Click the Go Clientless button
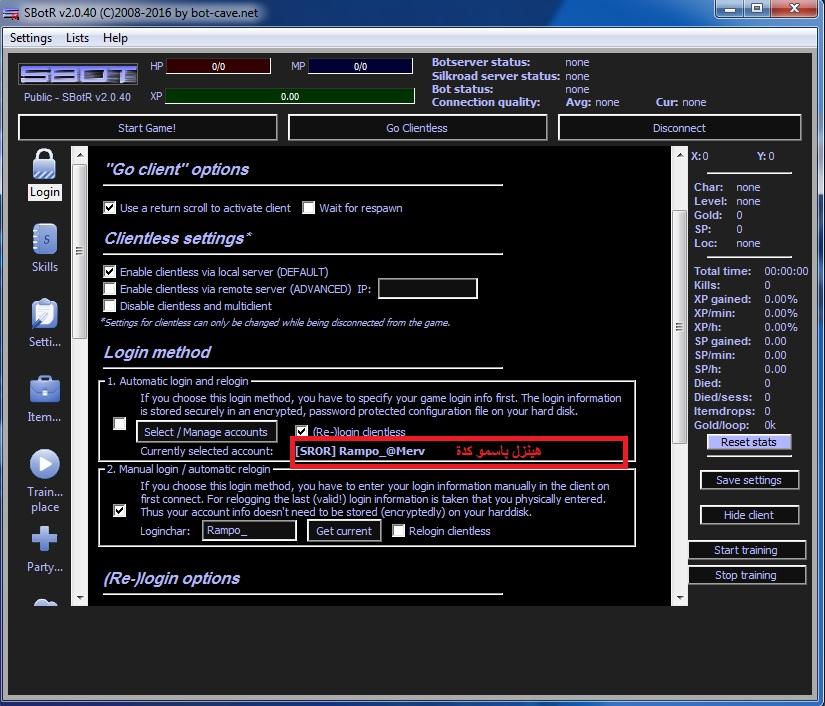Viewport: 825px width, 706px height. point(417,128)
